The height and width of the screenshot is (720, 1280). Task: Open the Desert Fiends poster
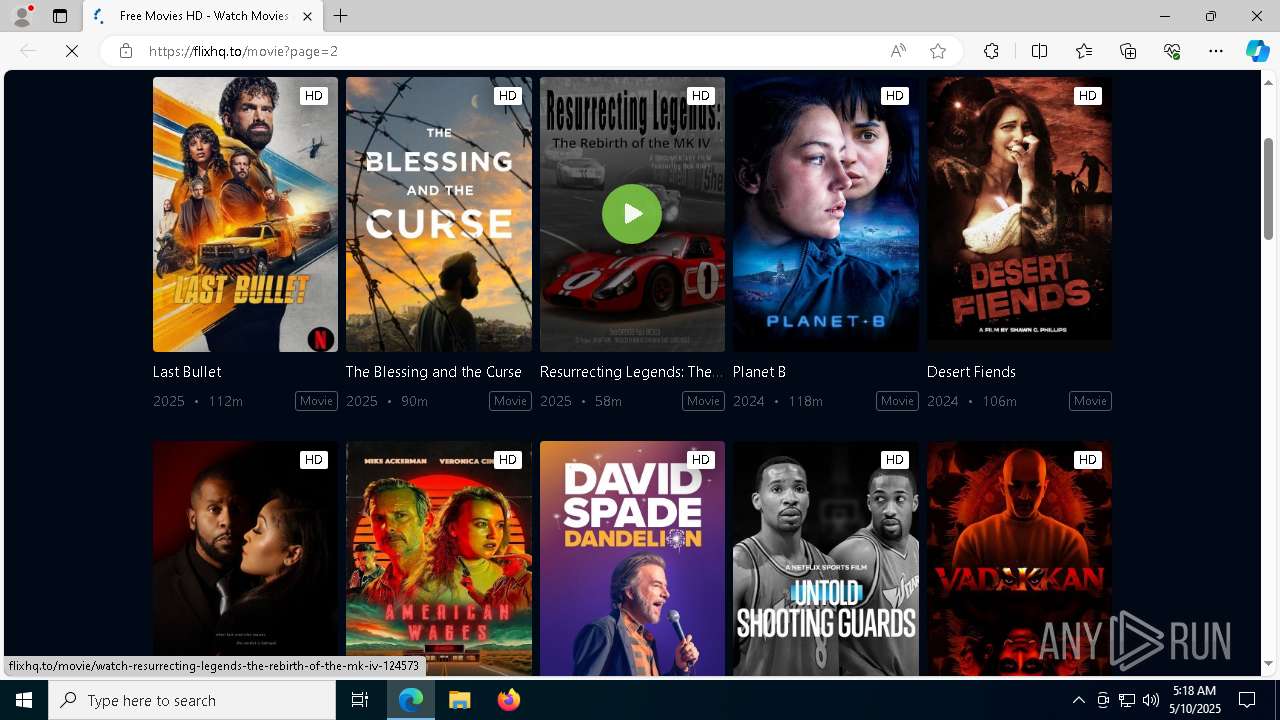pos(1019,214)
